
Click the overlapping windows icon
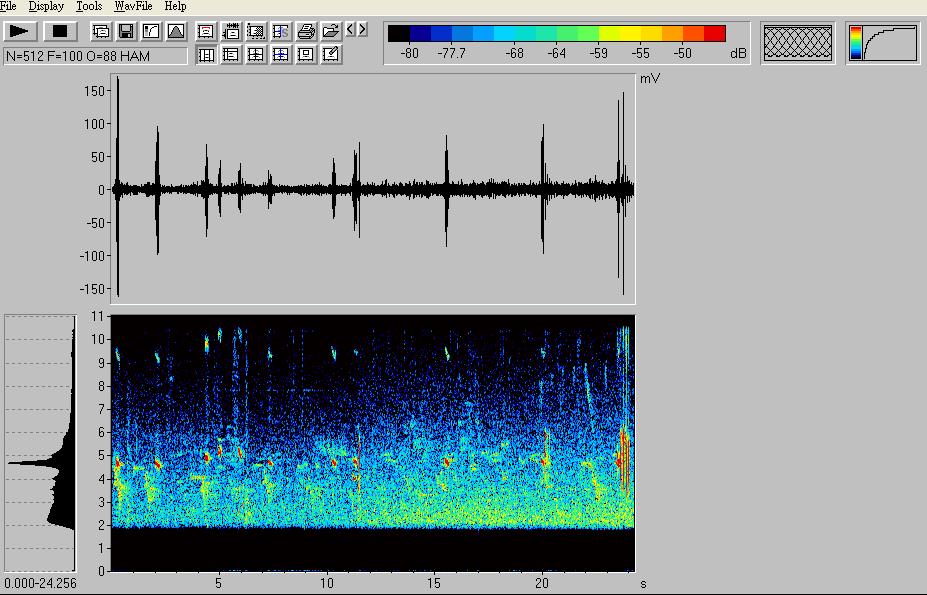click(x=101, y=31)
